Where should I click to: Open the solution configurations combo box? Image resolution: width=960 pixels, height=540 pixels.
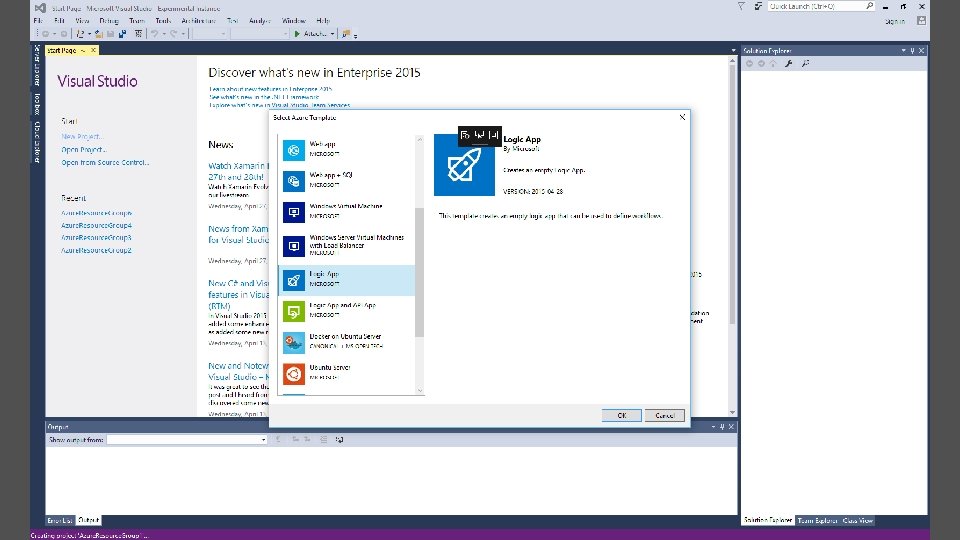(210, 34)
